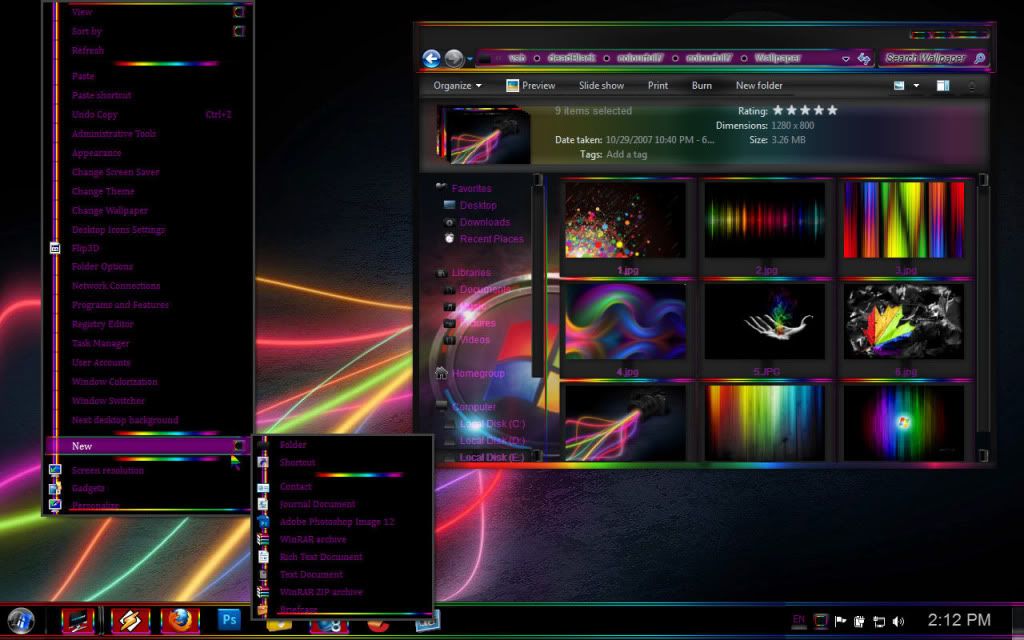Set rating with the fifth star
Screen dimensions: 1024x640
(832, 110)
